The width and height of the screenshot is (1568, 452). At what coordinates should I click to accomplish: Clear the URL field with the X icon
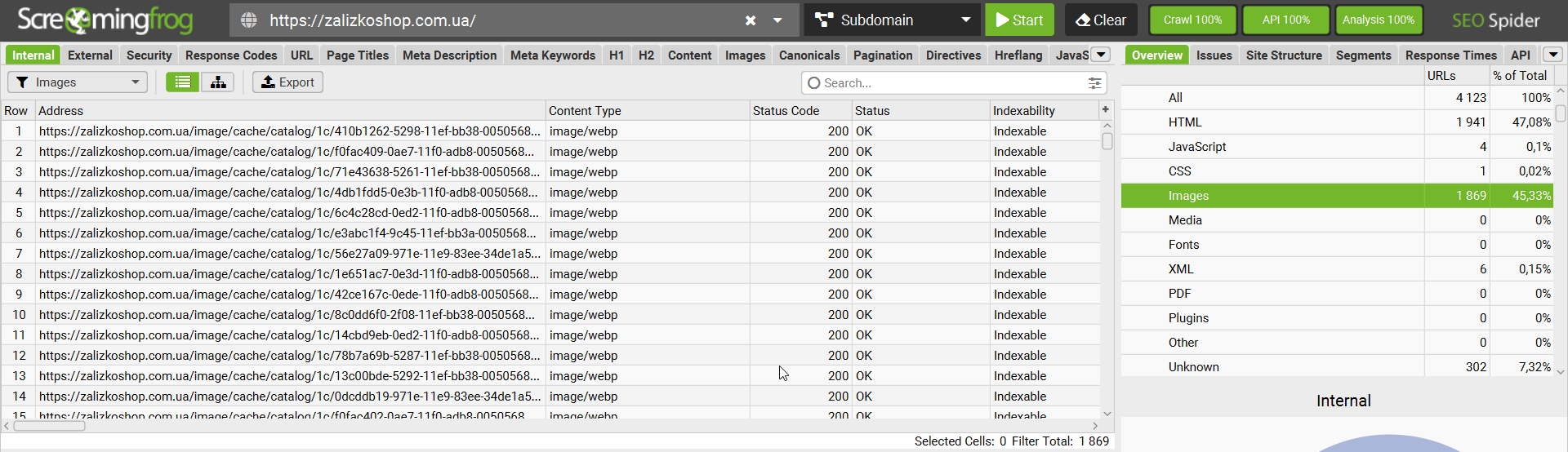(x=750, y=20)
